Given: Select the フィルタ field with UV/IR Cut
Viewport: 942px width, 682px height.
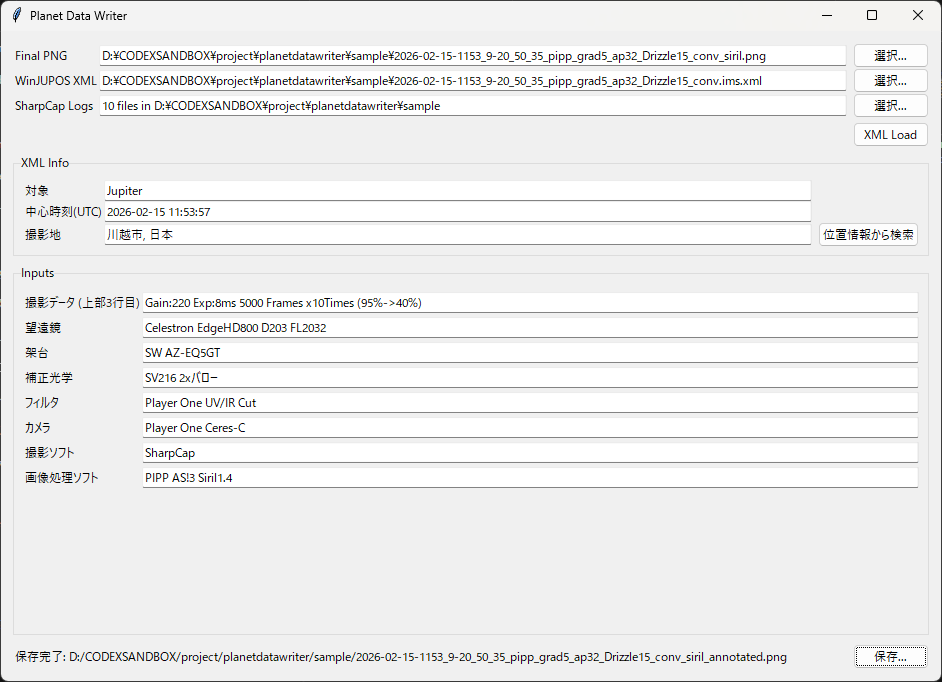Looking at the screenshot, I should click(x=530, y=402).
